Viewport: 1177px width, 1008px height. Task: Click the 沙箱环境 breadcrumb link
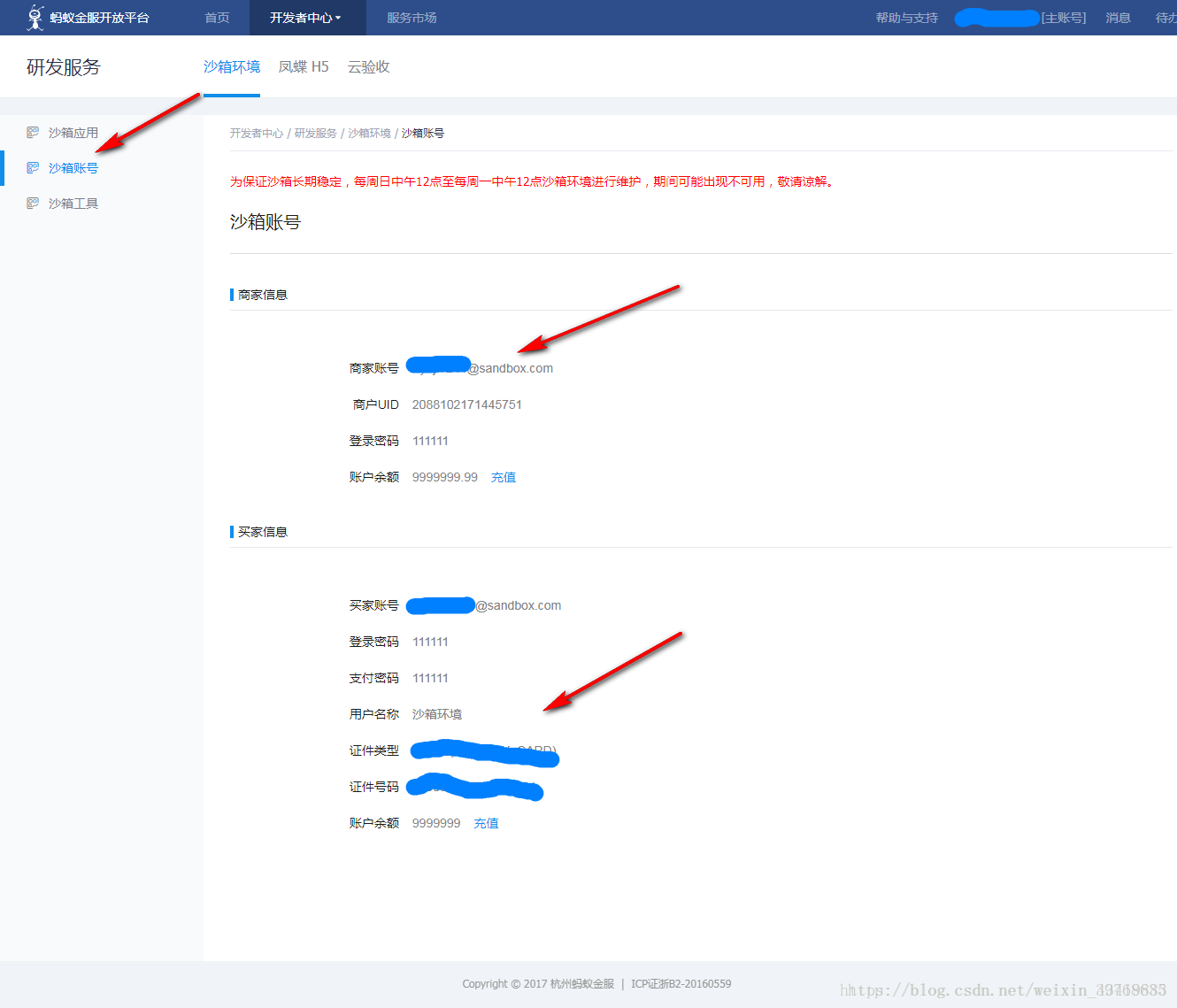(369, 134)
